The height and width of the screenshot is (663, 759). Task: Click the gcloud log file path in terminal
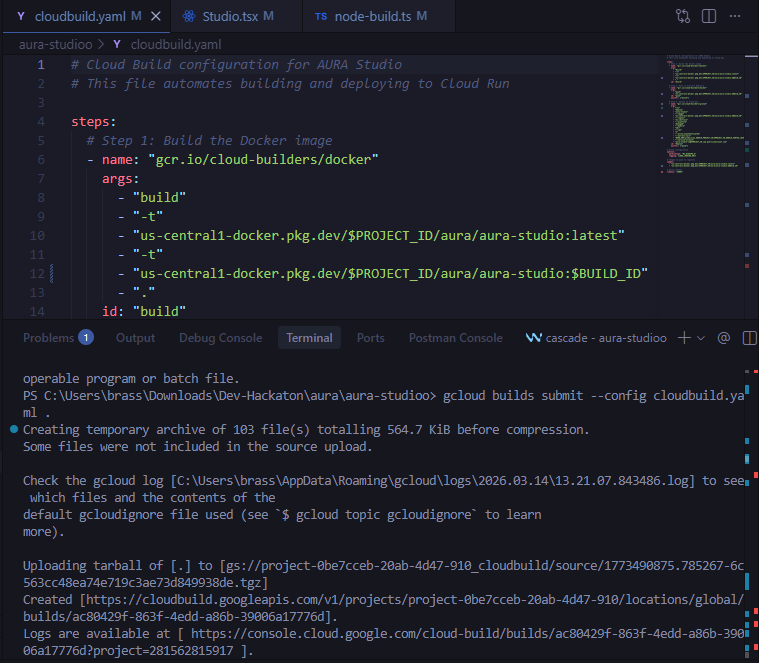click(432, 481)
